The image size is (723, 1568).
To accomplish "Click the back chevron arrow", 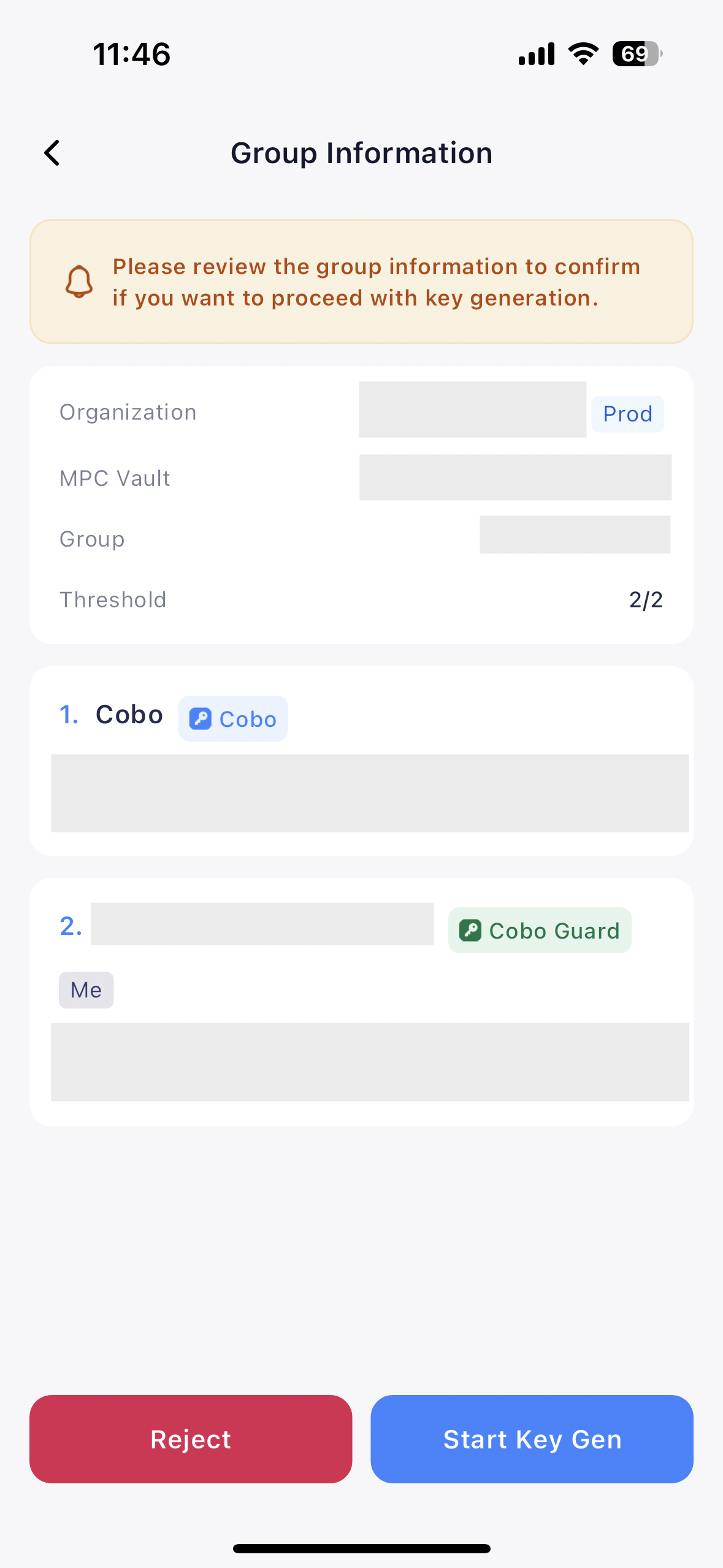I will pyautogui.click(x=52, y=152).
